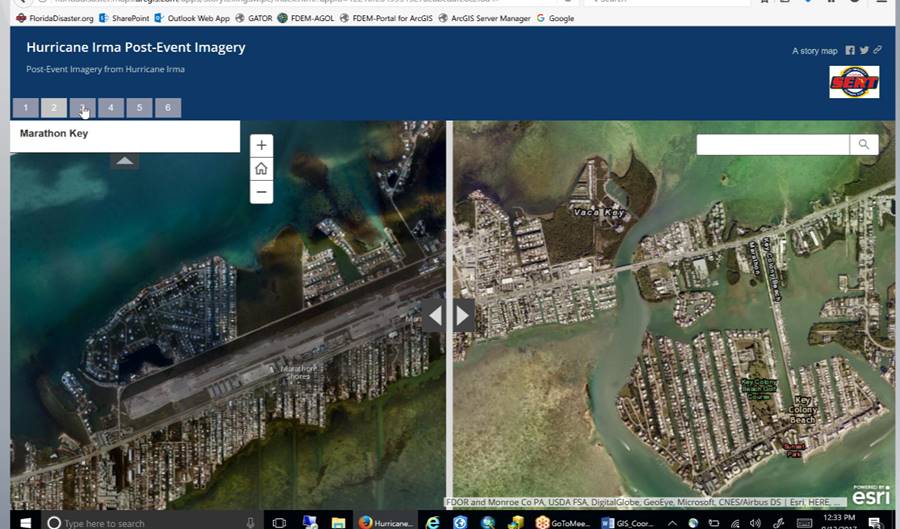
Task: Activate Cortana microphone in taskbar
Action: (250, 522)
